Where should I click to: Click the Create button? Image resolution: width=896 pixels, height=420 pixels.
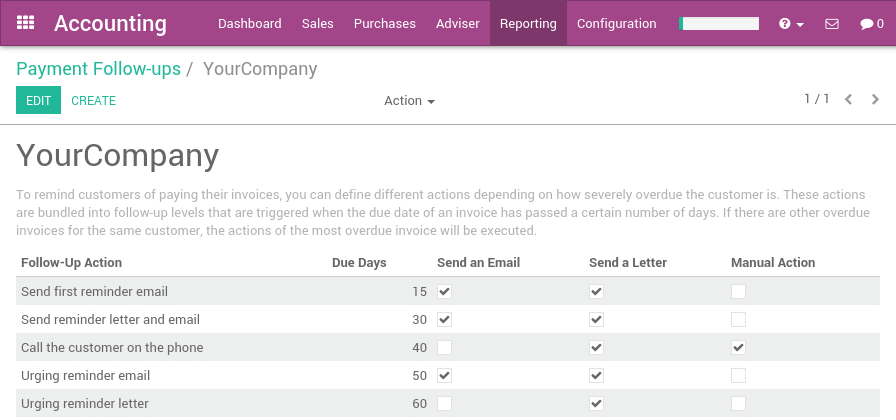[x=93, y=101]
